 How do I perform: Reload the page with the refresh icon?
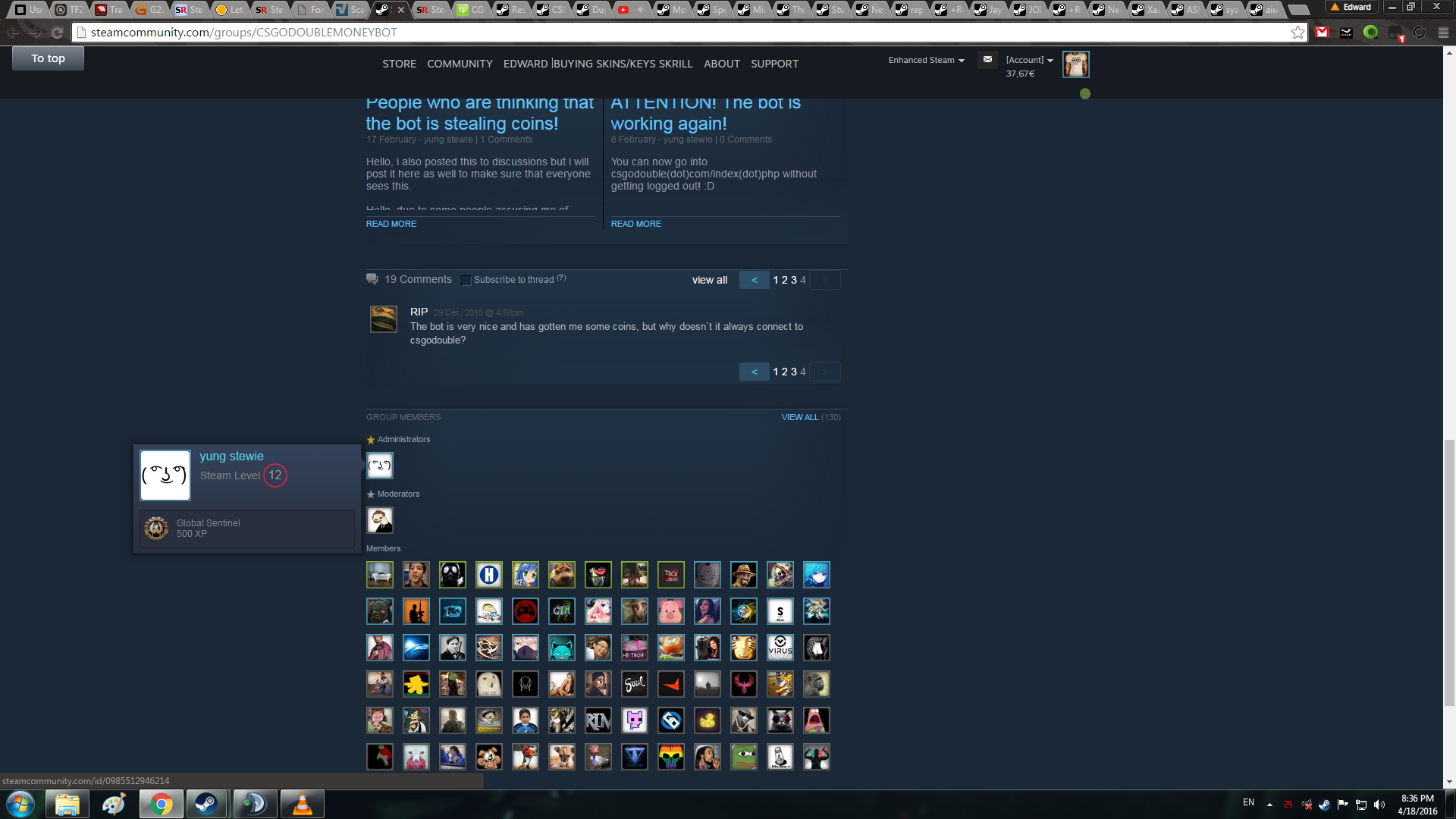pos(57,33)
